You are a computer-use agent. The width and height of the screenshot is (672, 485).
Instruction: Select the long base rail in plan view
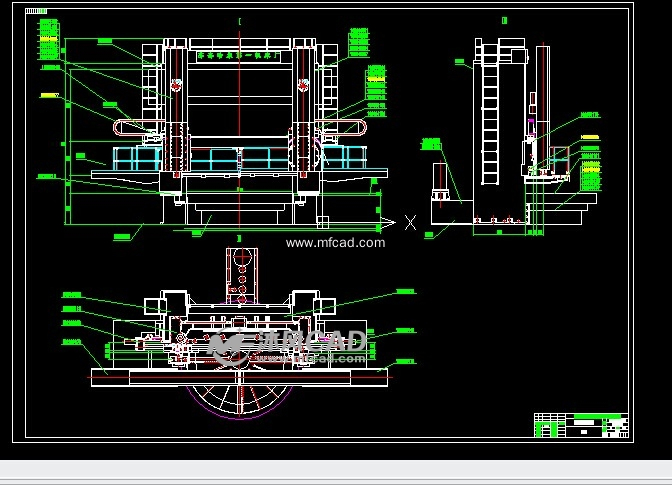(x=240, y=374)
